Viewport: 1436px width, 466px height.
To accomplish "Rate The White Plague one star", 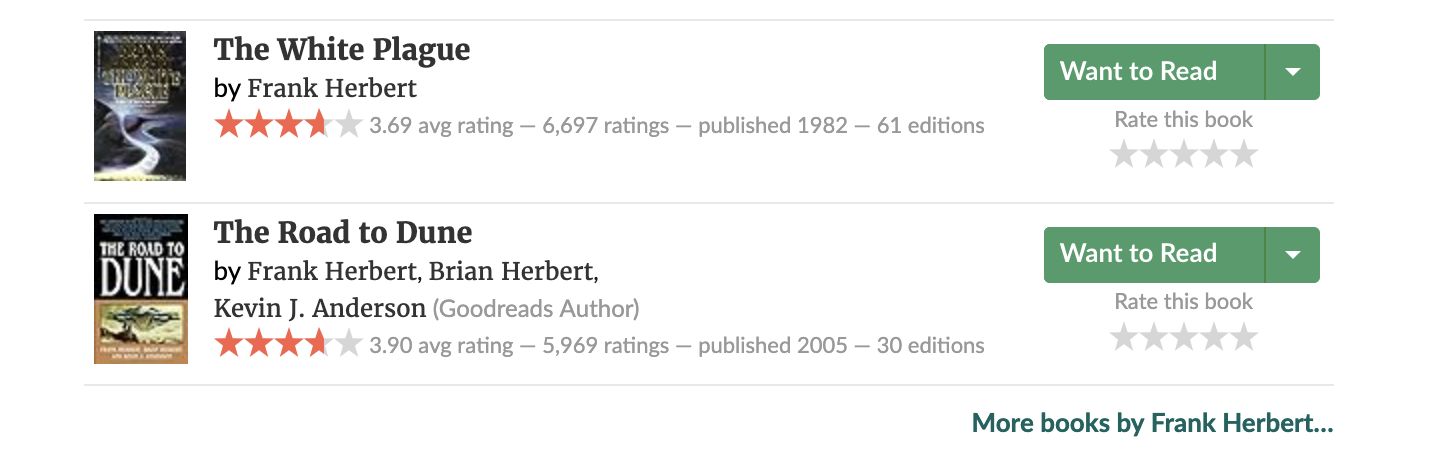I will pos(1125,155).
